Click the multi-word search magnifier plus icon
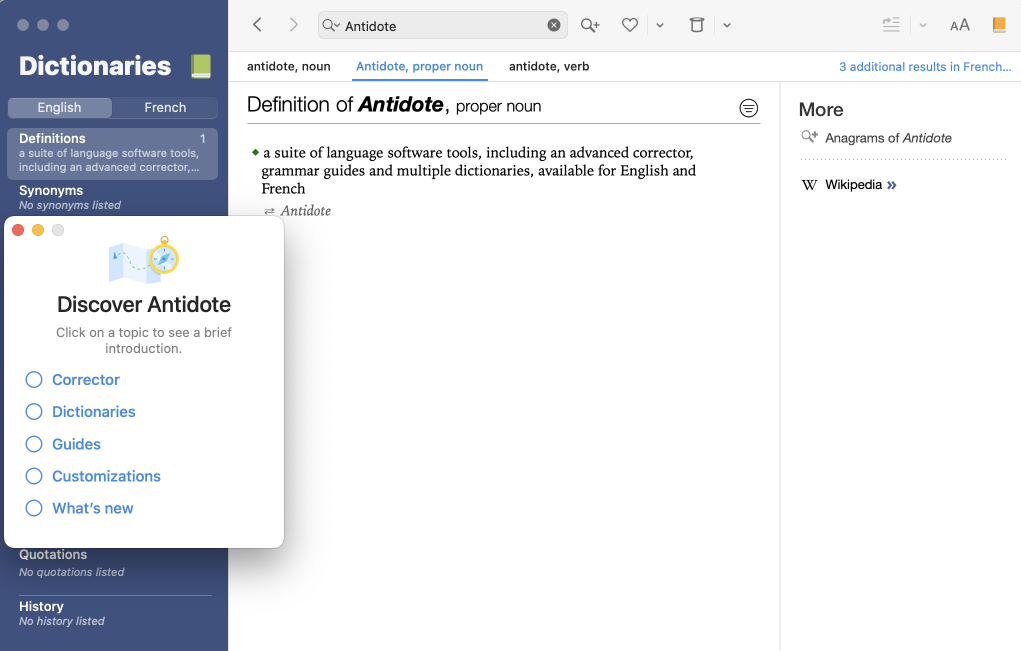The image size is (1021, 651). 590,25
